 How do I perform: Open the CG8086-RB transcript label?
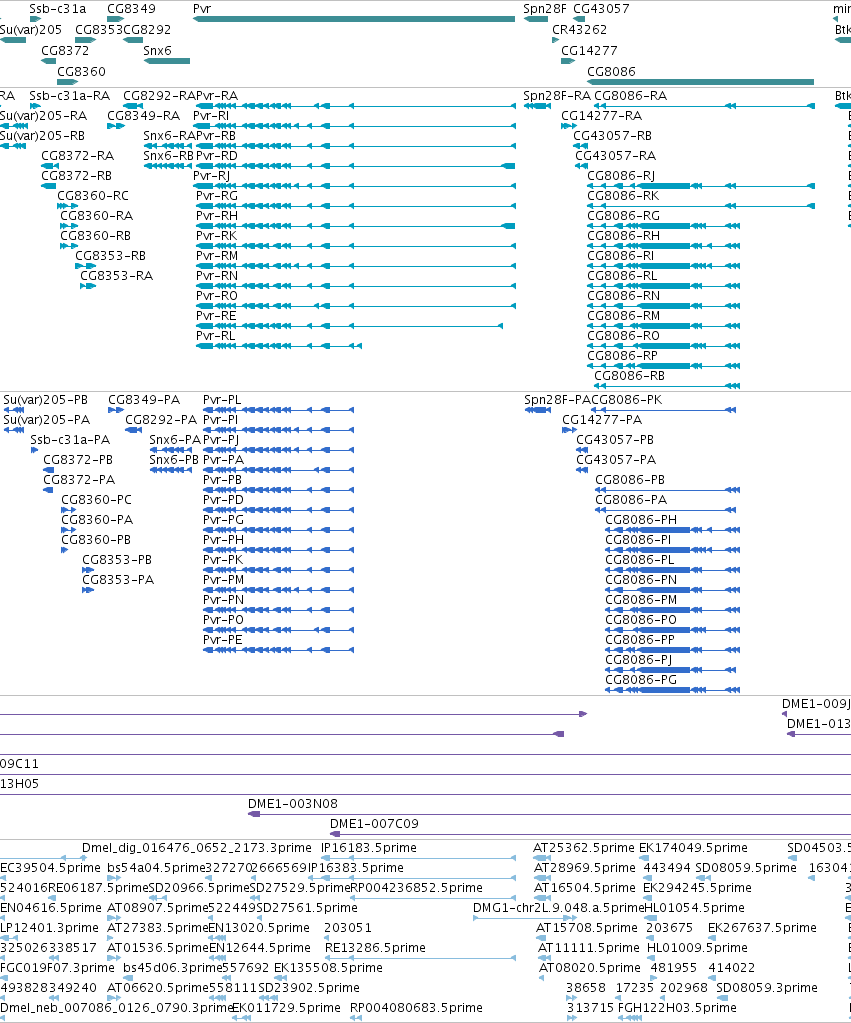pos(629,376)
